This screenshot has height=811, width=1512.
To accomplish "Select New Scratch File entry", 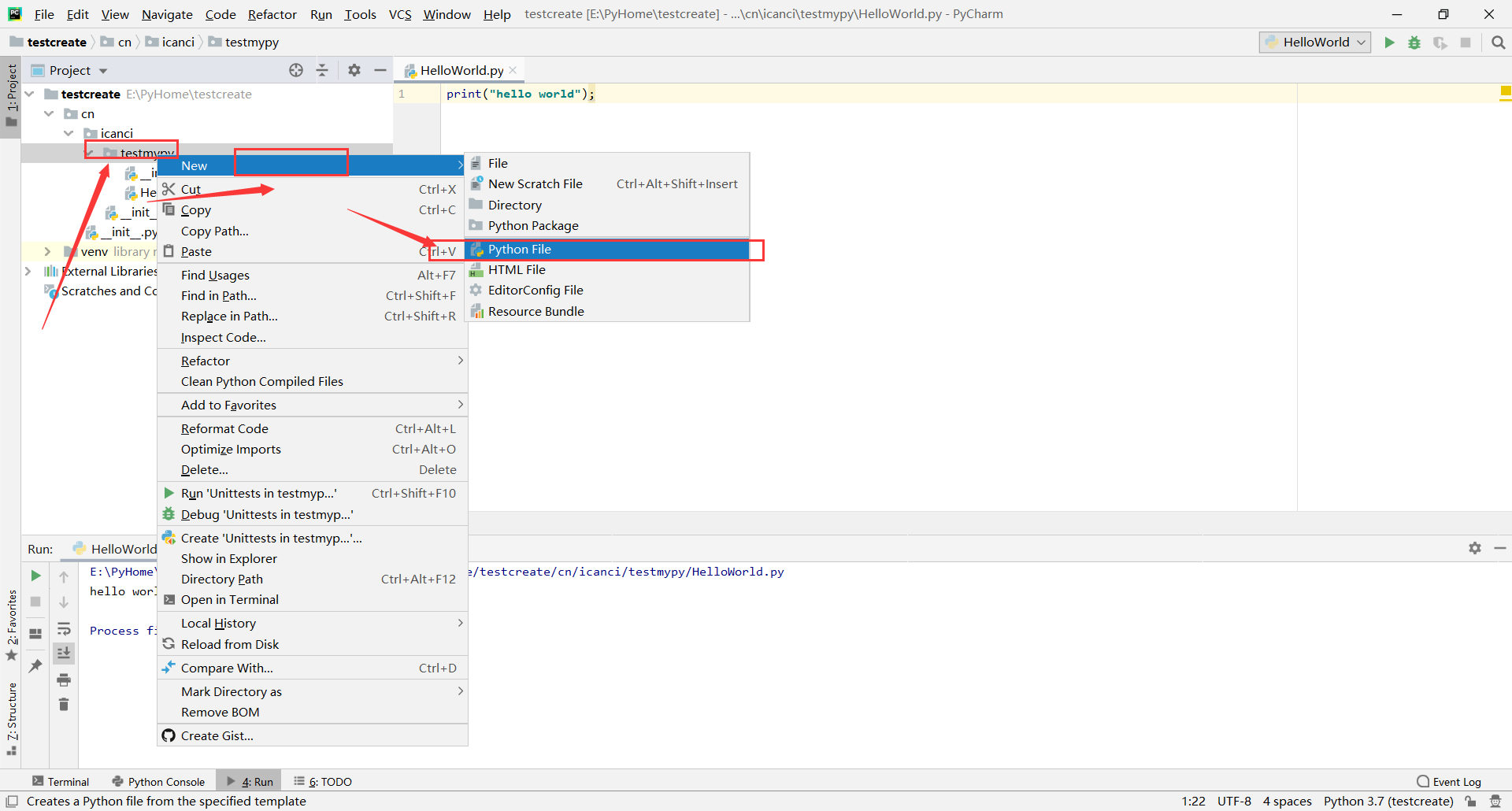I will (607, 183).
